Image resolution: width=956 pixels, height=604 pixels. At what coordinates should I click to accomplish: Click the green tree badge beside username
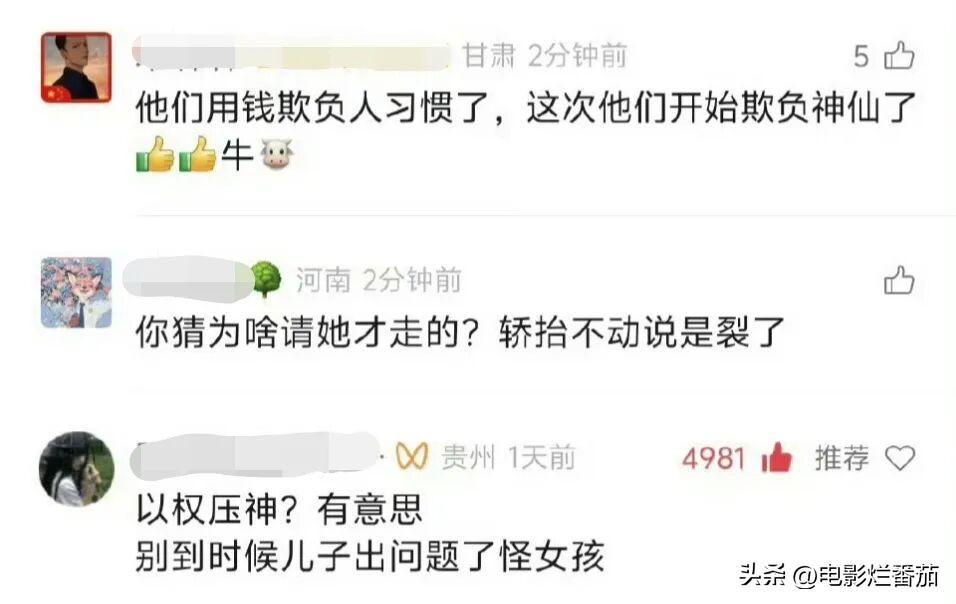point(266,279)
